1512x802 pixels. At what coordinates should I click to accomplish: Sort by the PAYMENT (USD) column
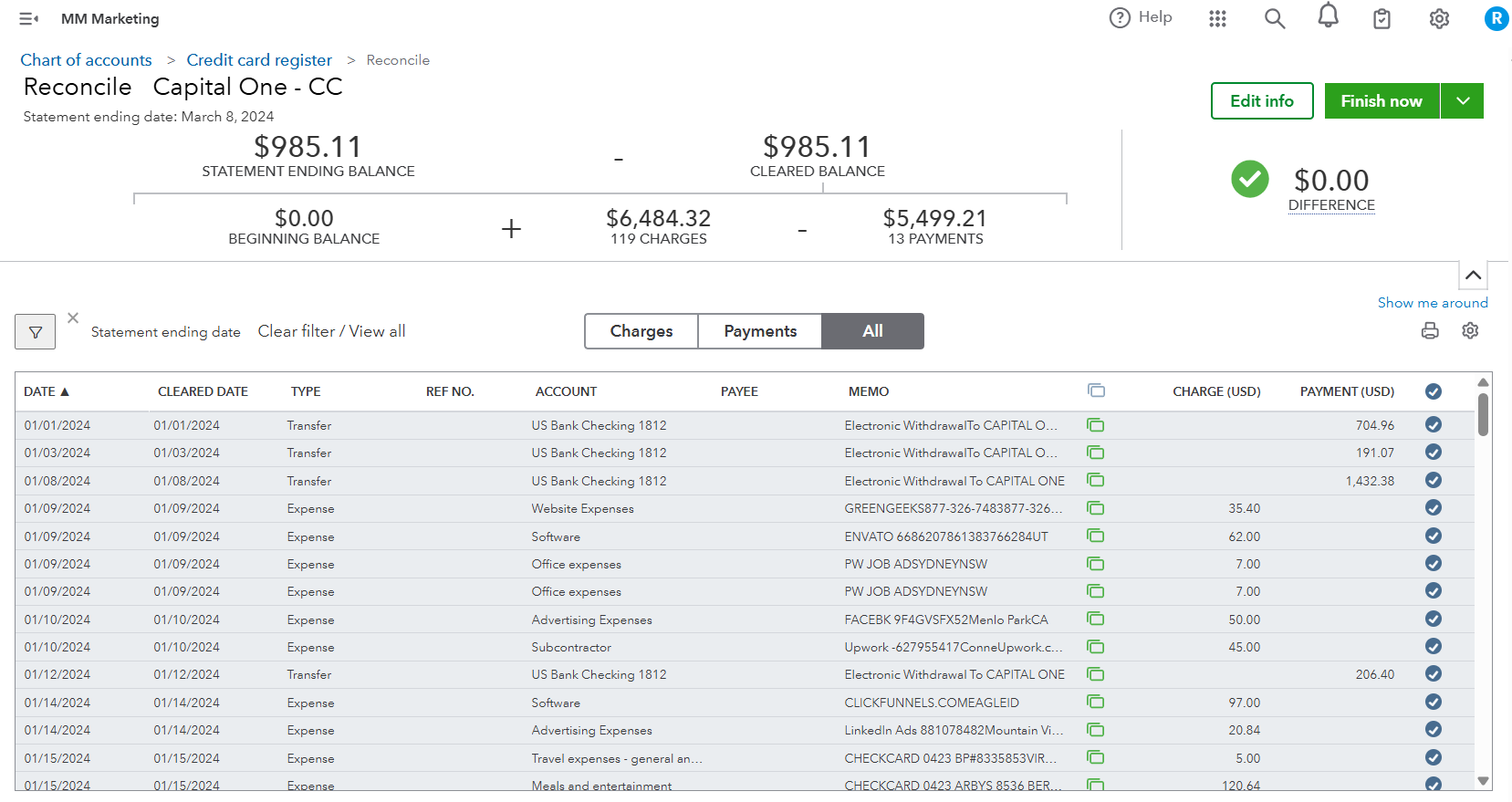pos(1347,391)
